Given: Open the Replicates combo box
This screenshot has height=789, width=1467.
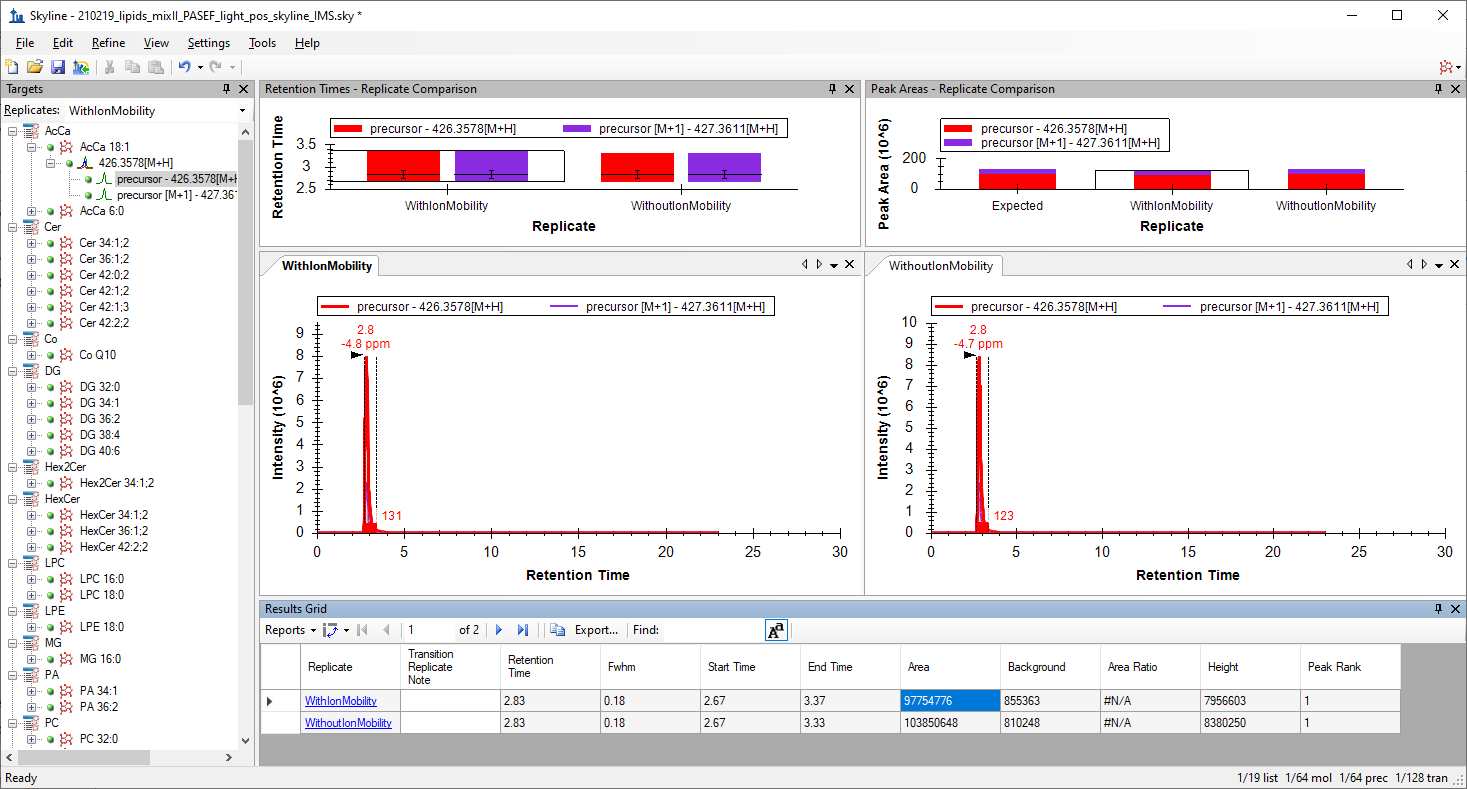Looking at the screenshot, I should (155, 111).
